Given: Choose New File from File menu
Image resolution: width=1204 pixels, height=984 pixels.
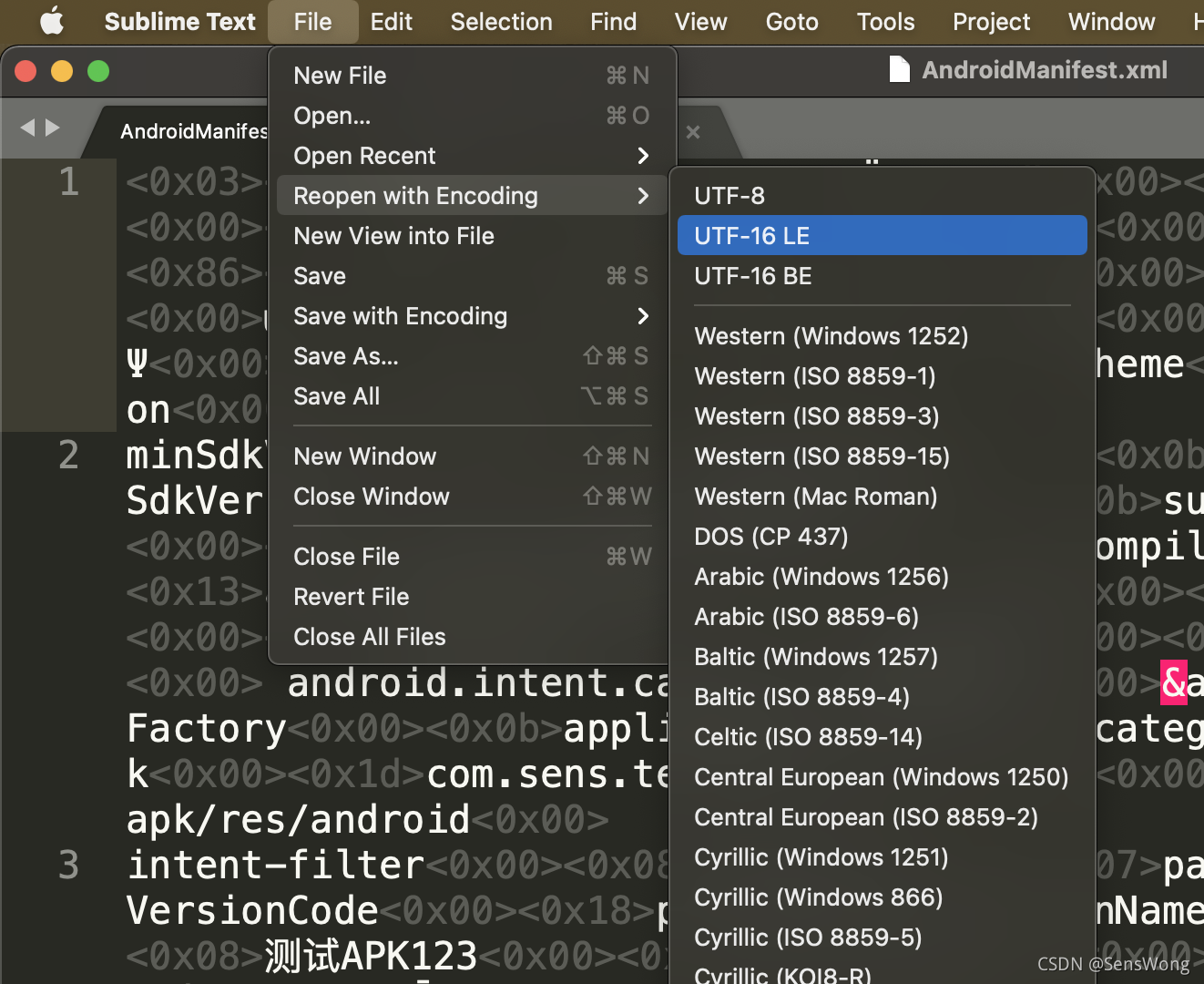Looking at the screenshot, I should (473, 76).
